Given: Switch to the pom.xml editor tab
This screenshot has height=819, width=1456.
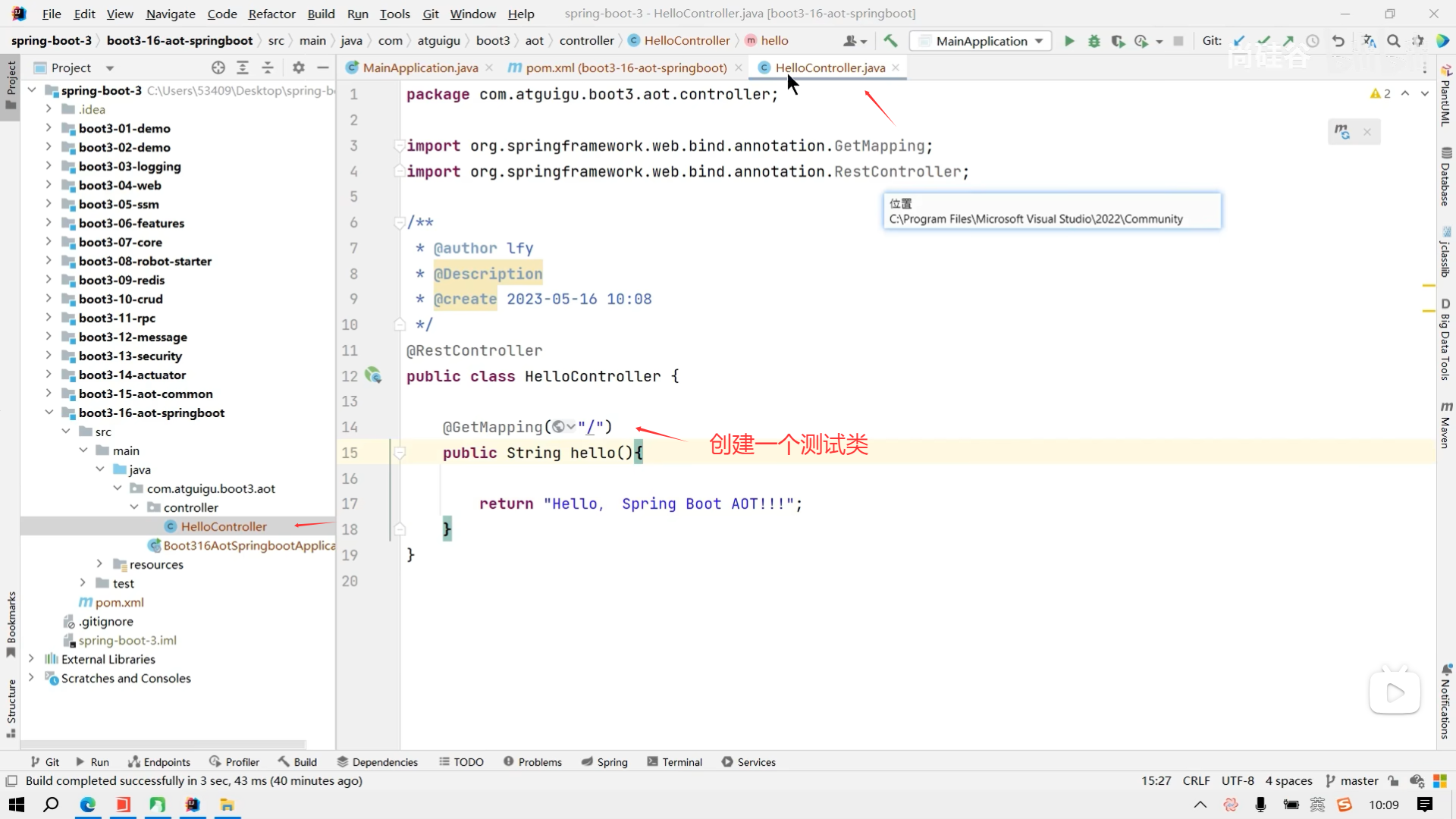Looking at the screenshot, I should tap(625, 67).
